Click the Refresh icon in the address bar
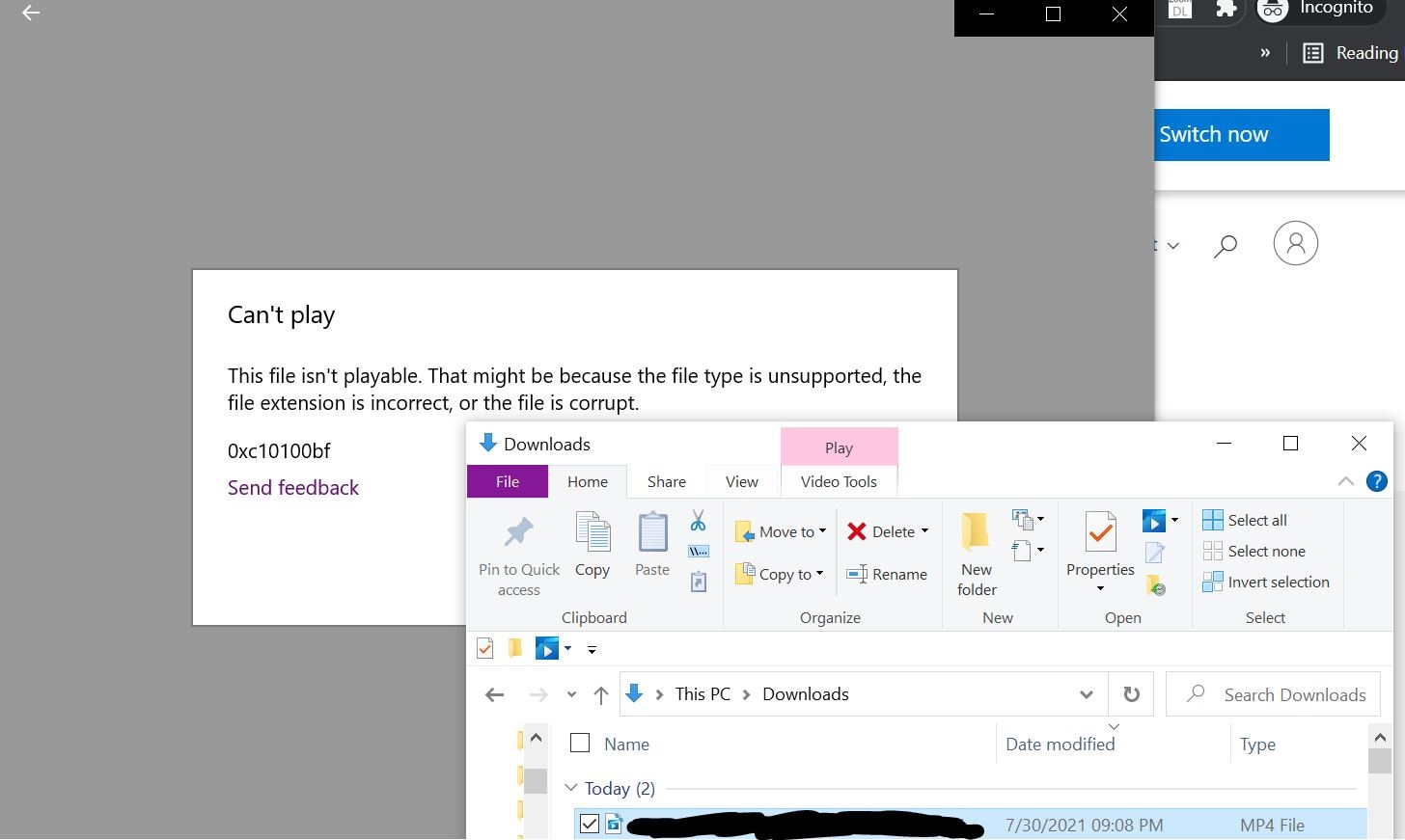Image resolution: width=1405 pixels, height=840 pixels. [1130, 693]
